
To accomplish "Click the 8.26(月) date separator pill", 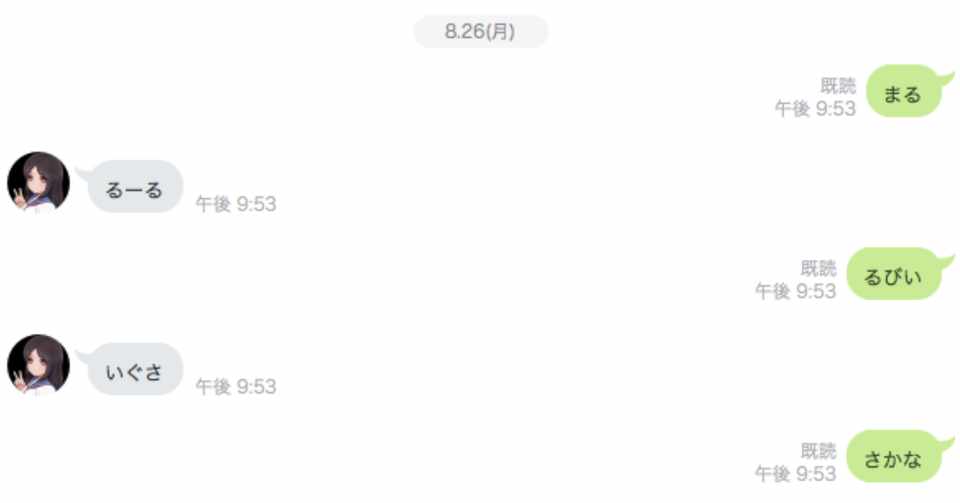I will click(x=481, y=31).
